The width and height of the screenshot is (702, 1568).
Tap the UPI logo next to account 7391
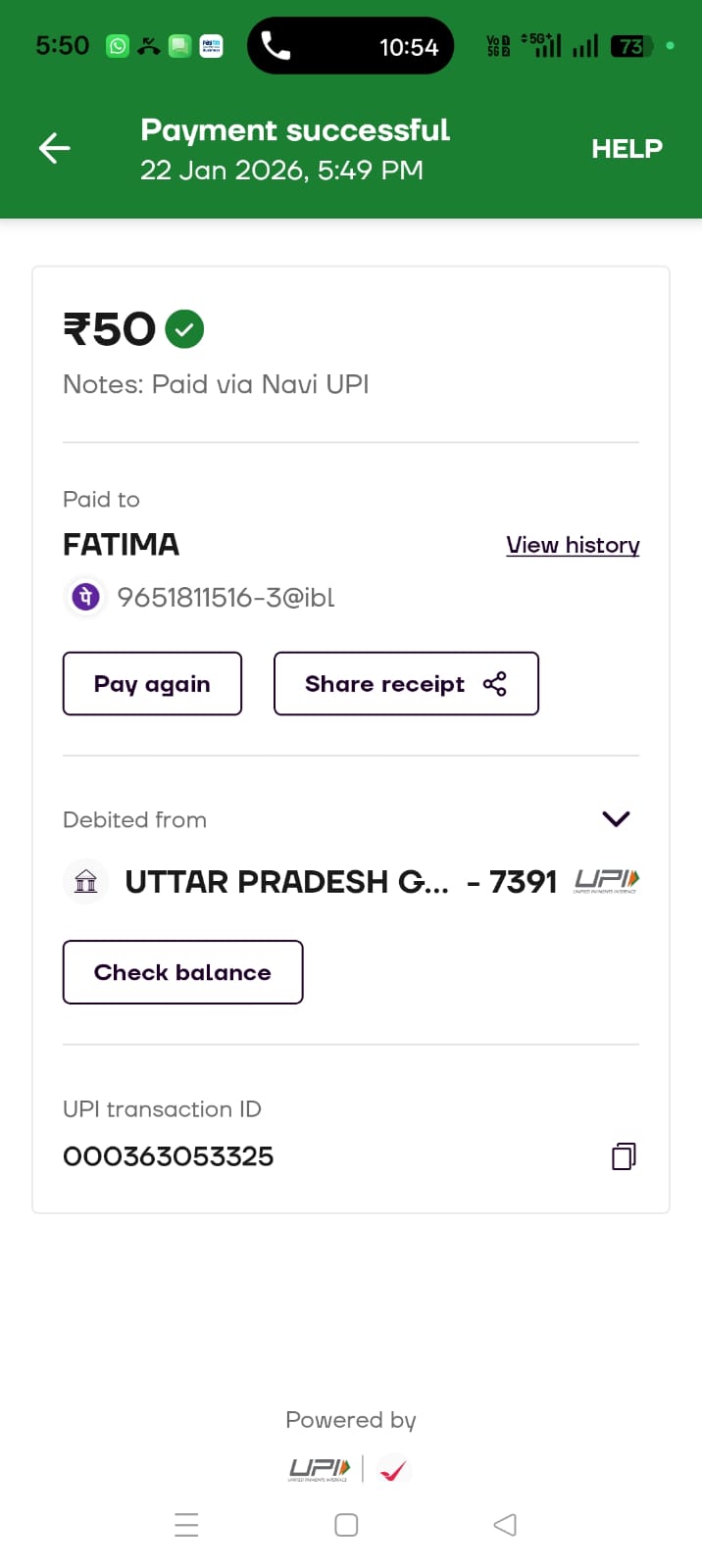607,880
